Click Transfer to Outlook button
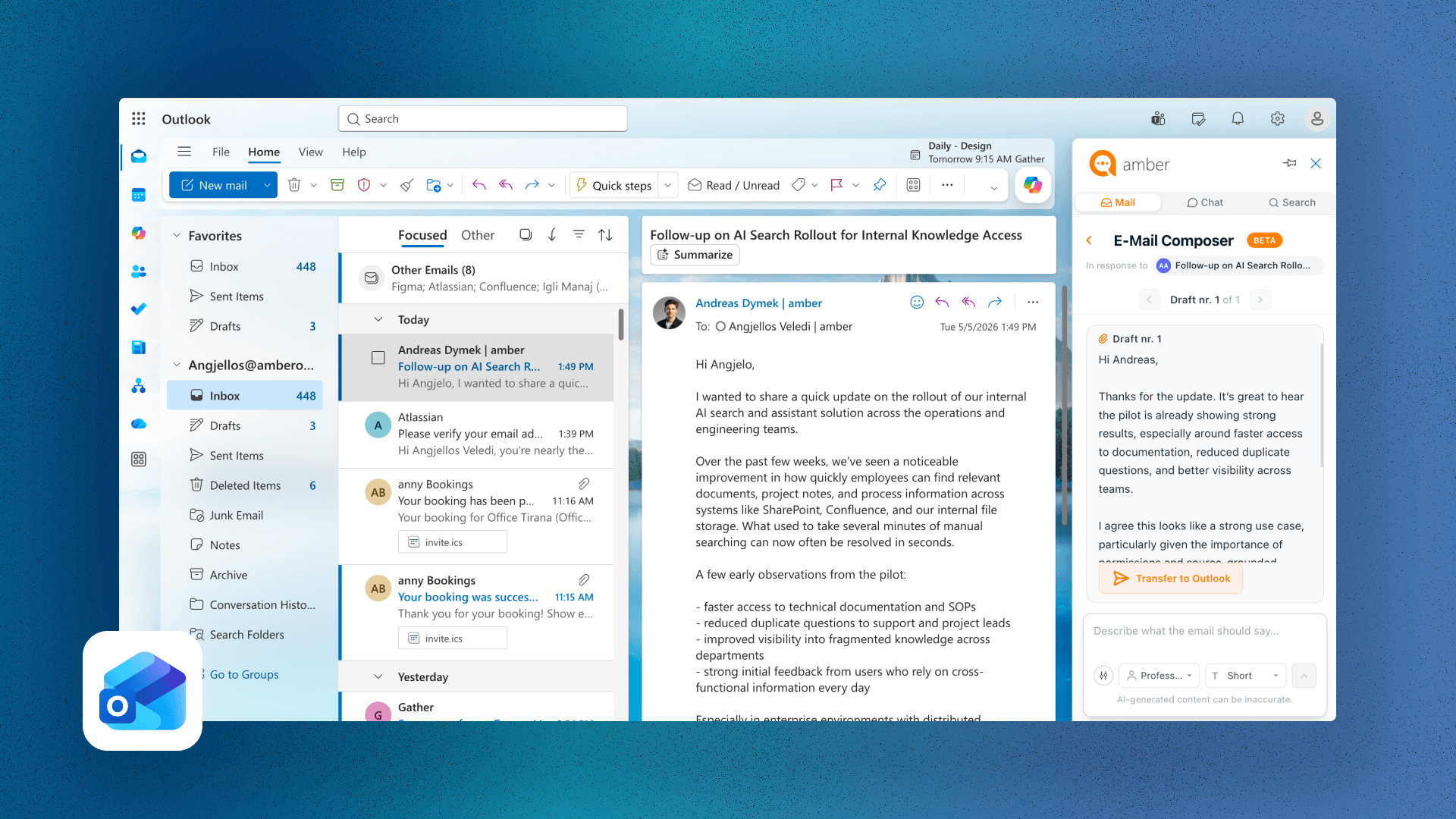 (1170, 579)
